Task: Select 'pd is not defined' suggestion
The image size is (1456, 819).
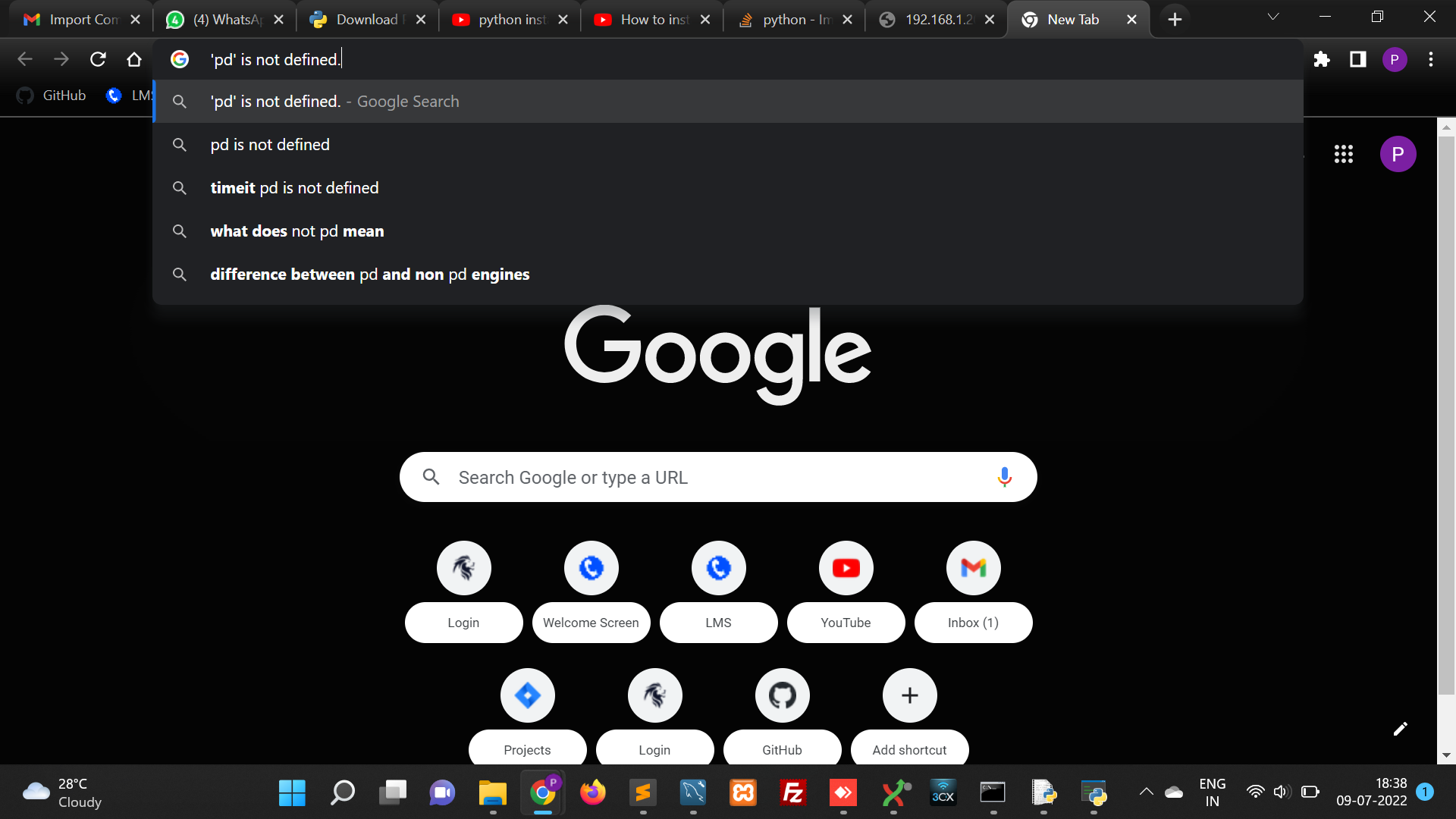Action: coord(270,145)
